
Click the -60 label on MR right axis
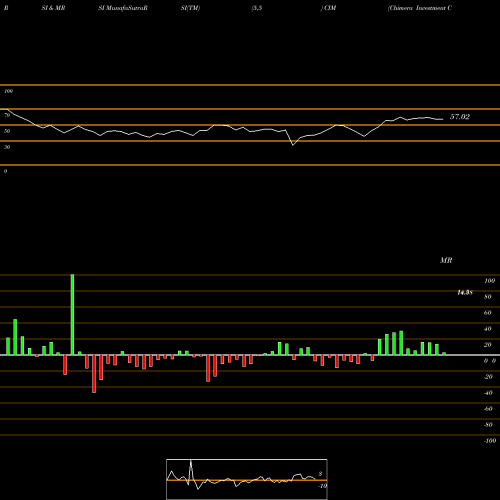coord(488,409)
